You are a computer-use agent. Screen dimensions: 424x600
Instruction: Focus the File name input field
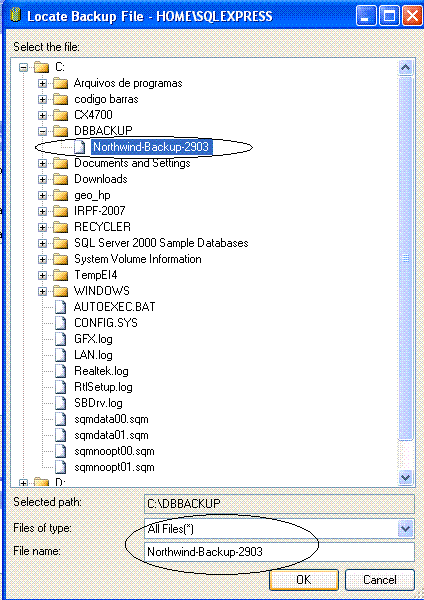[x=279, y=552]
